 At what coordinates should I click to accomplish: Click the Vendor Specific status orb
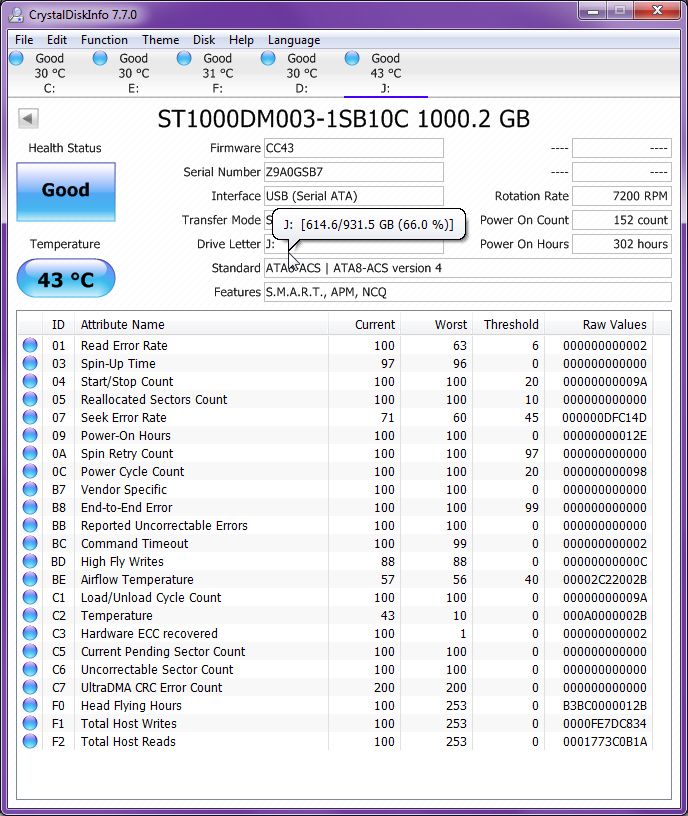click(30, 489)
